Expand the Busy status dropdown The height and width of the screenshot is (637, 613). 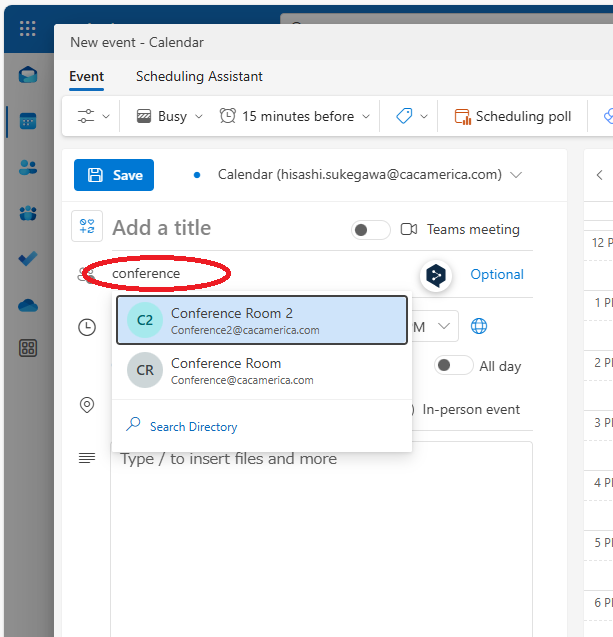[x=169, y=116]
